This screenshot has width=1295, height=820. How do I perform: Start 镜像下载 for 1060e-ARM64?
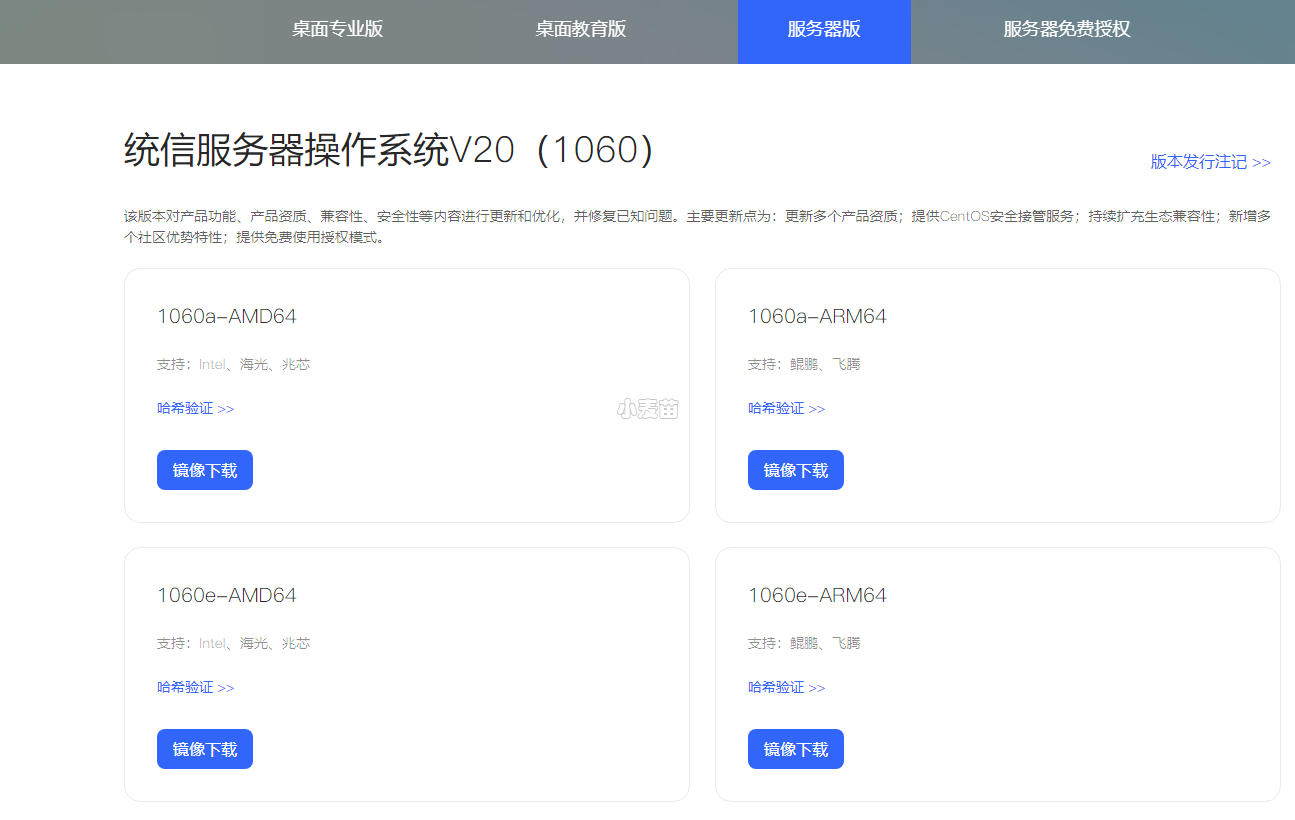[x=796, y=749]
